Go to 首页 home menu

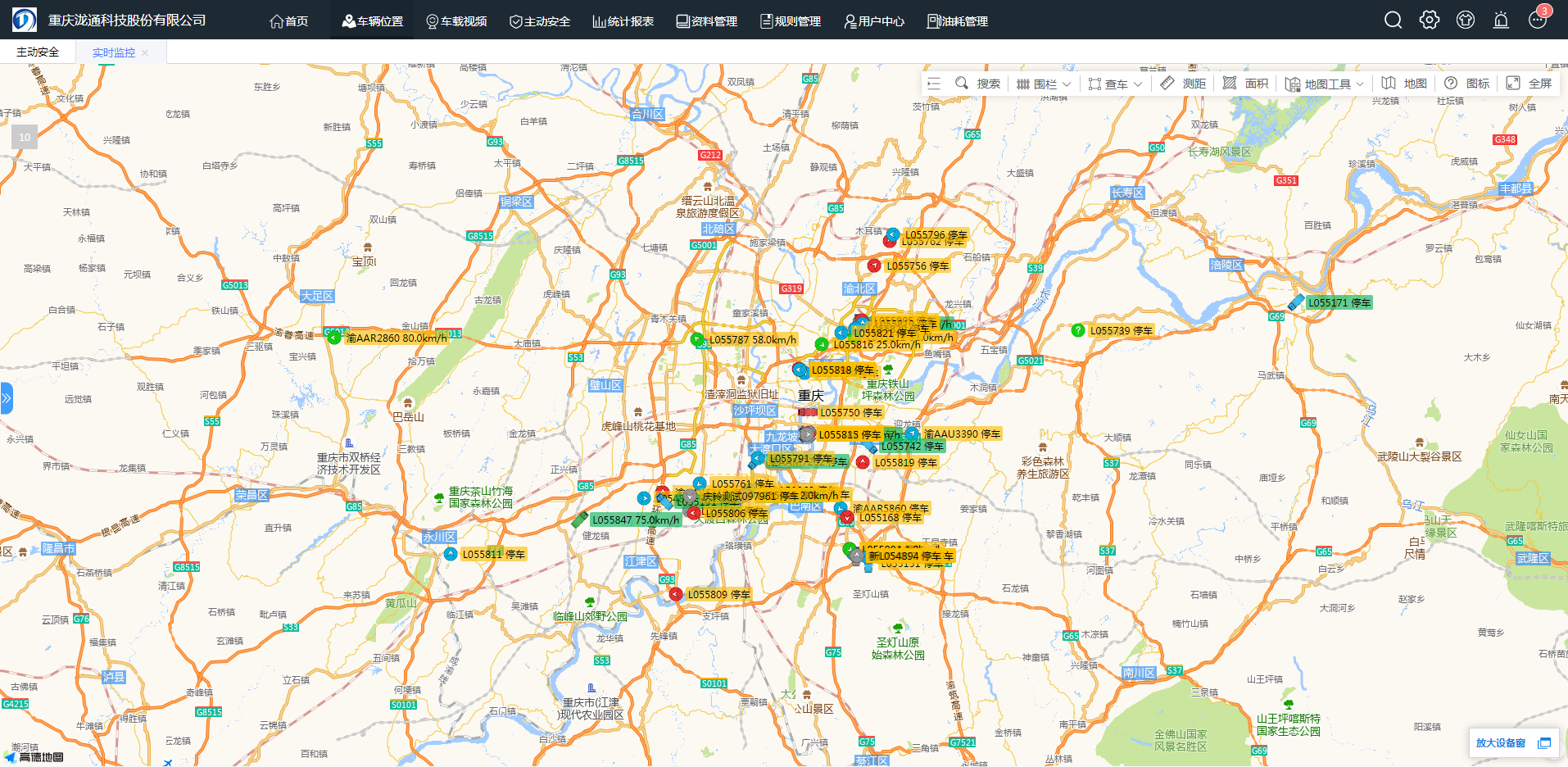pos(289,20)
